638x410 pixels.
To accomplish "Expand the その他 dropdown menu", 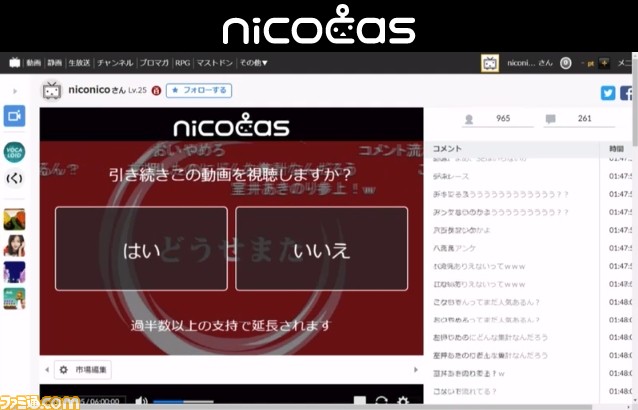I will (x=253, y=63).
